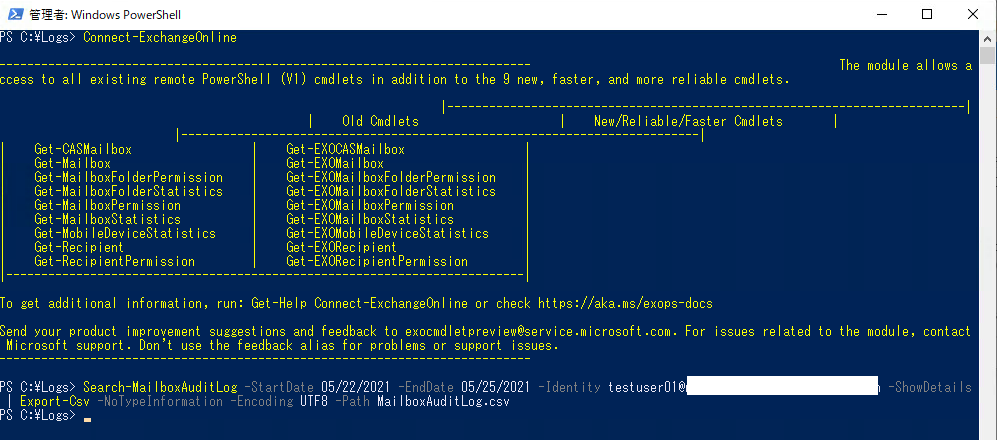Viewport: 997px width, 440px height.
Task: Click the Get-MobileDeviceStatistics entry
Action: (x=124, y=233)
